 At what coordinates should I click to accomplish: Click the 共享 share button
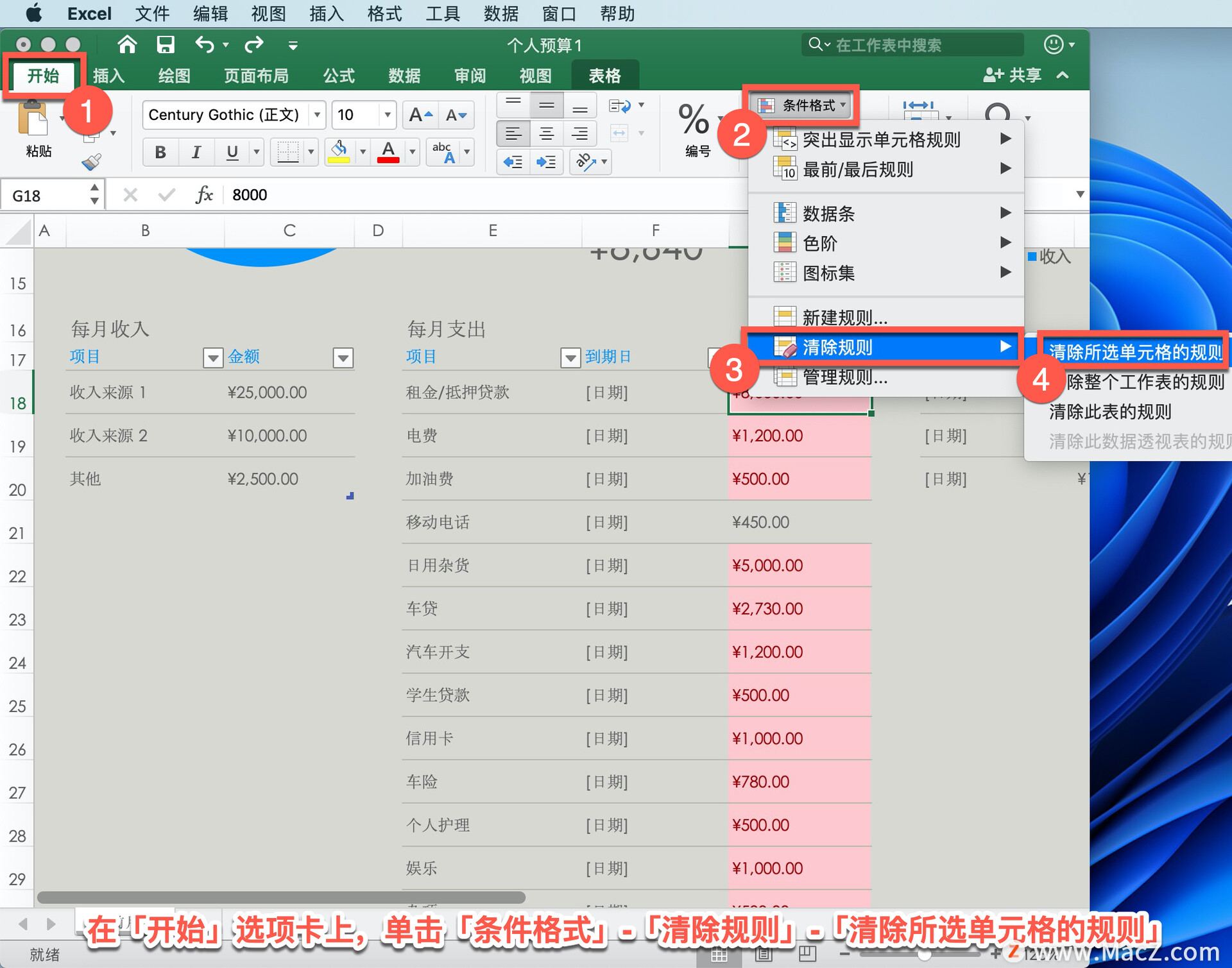click(x=1013, y=75)
